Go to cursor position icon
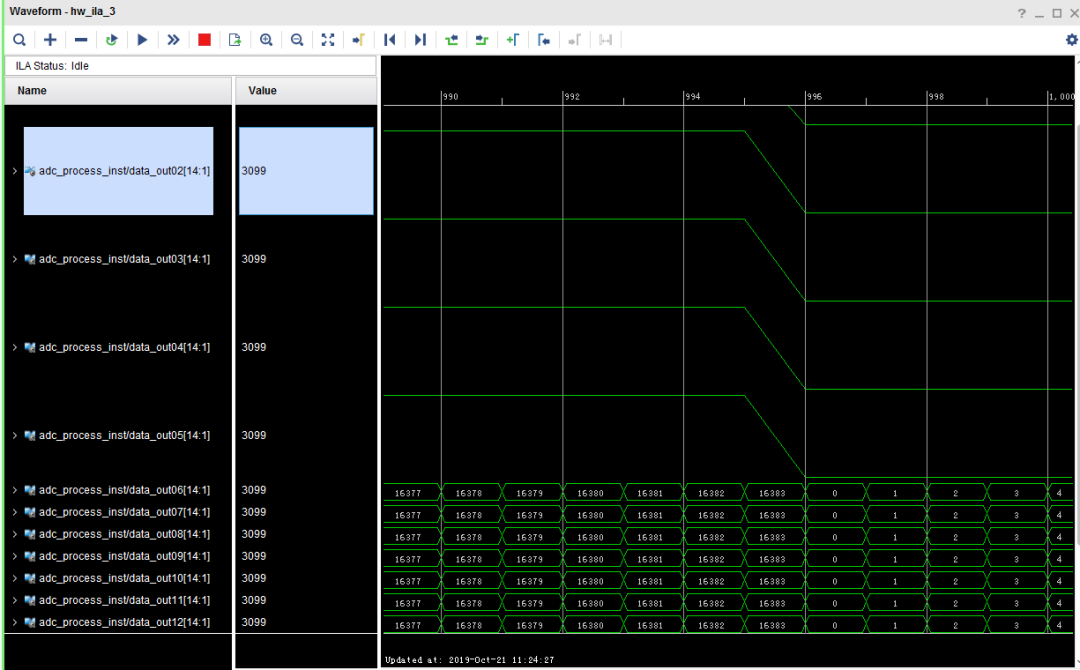 (x=358, y=40)
